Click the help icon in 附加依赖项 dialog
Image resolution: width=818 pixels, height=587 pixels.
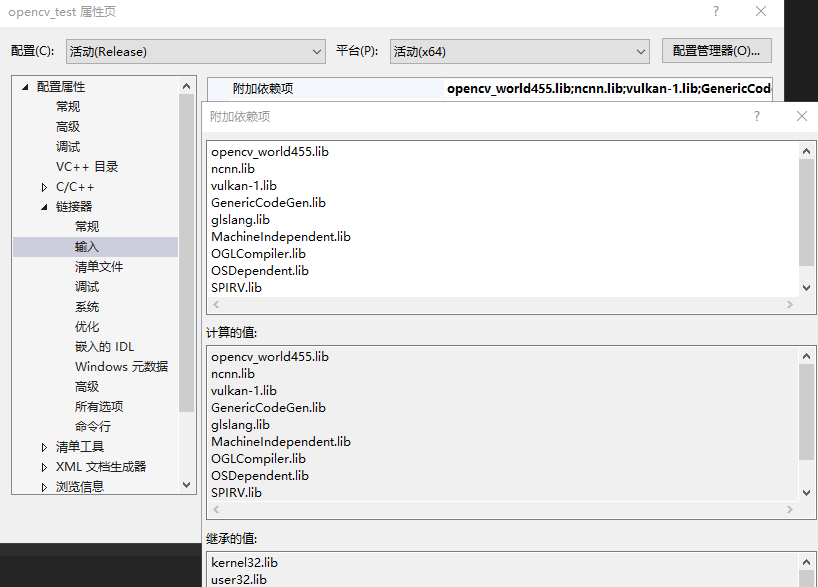[x=756, y=116]
